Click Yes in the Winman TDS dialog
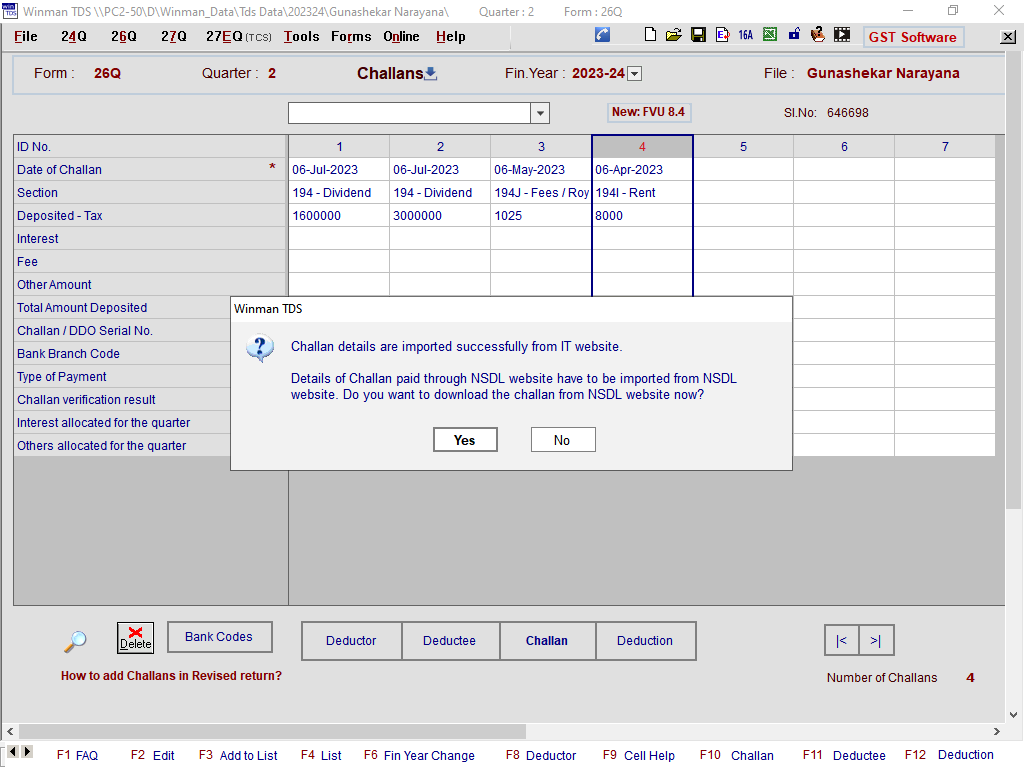Viewport: 1024px width, 768px height. [465, 440]
